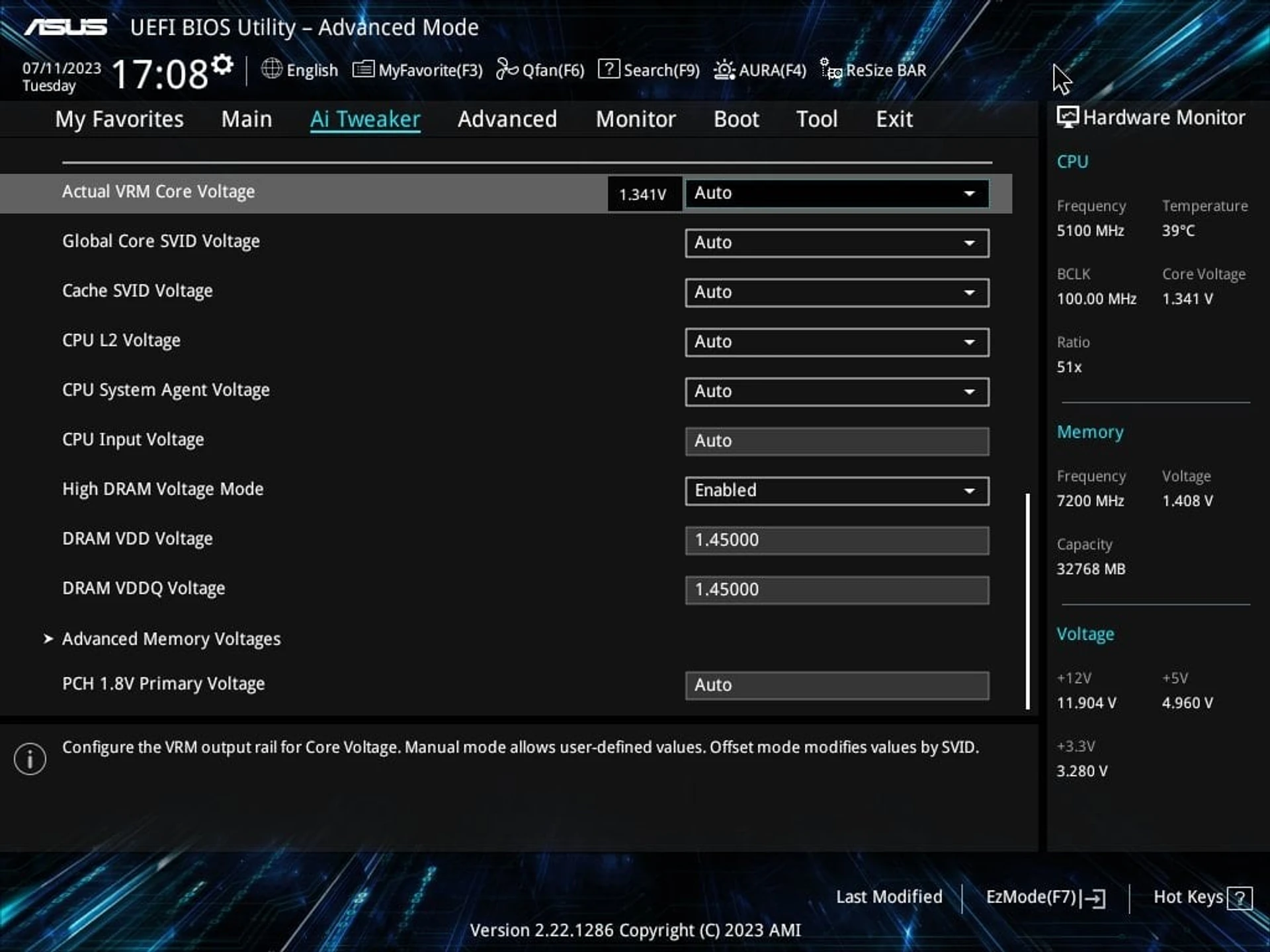Click the globe language icon
Screen dimensions: 1270x952
(x=271, y=68)
